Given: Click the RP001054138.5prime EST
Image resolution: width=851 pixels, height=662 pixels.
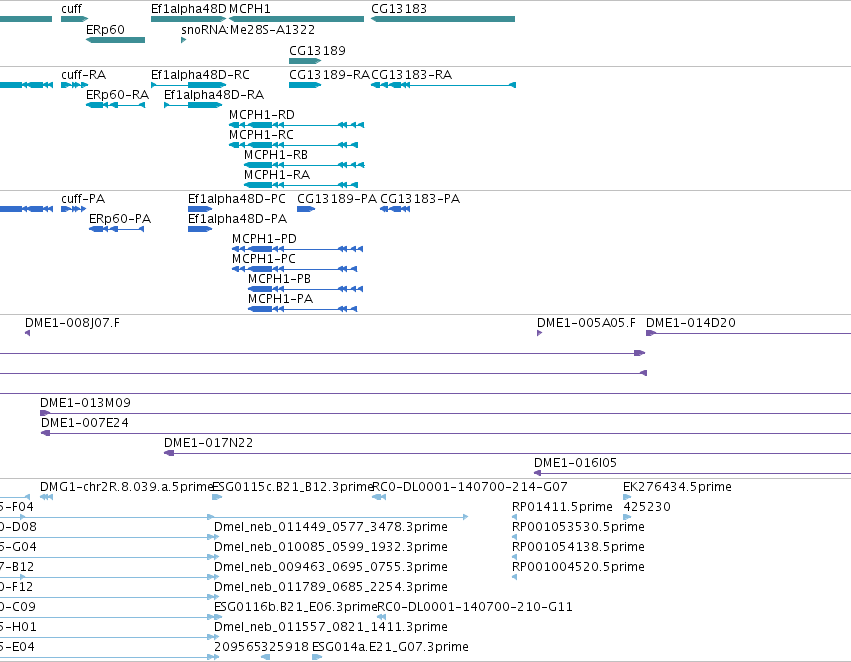Looking at the screenshot, I should pyautogui.click(x=515, y=557).
